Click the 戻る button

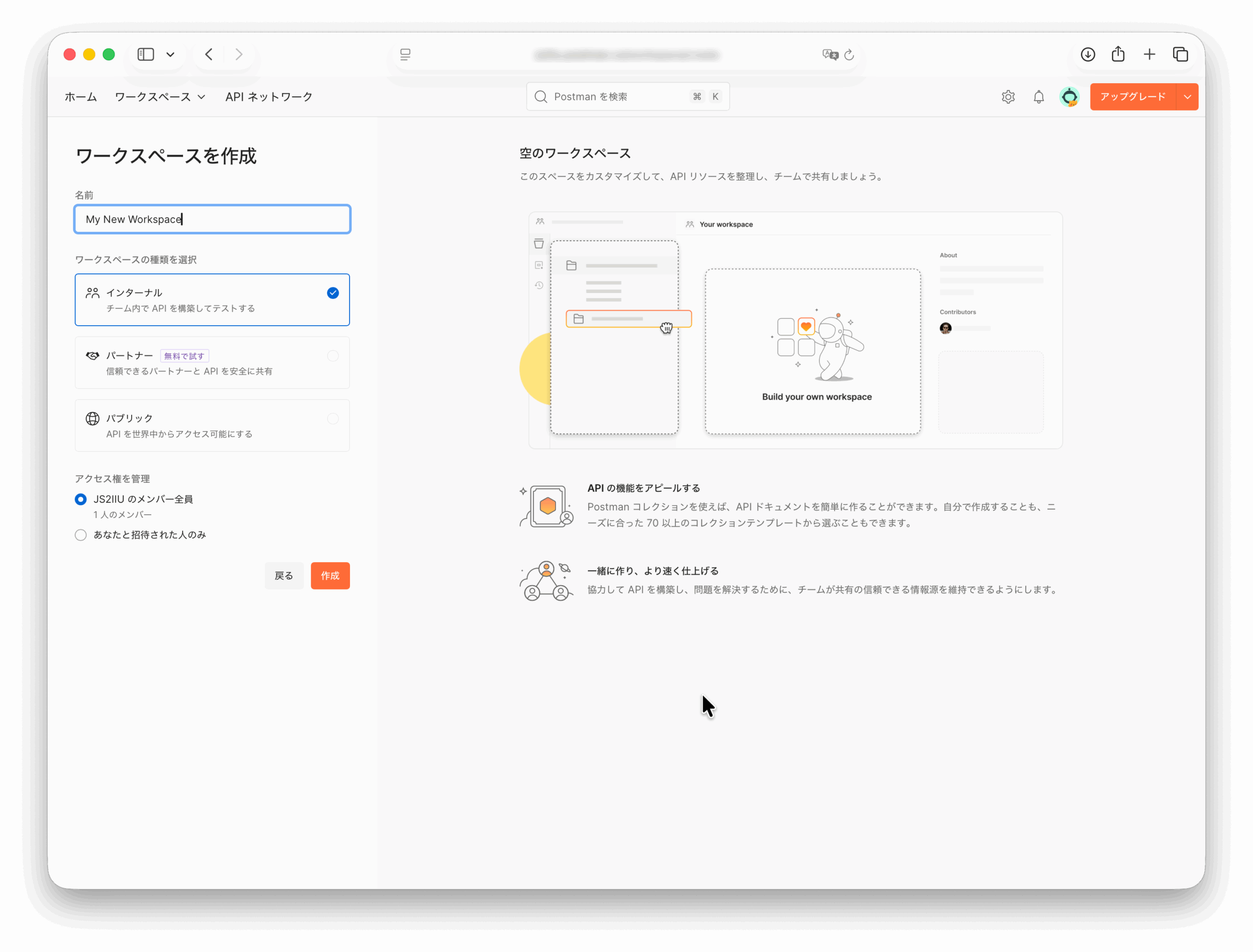pos(283,576)
